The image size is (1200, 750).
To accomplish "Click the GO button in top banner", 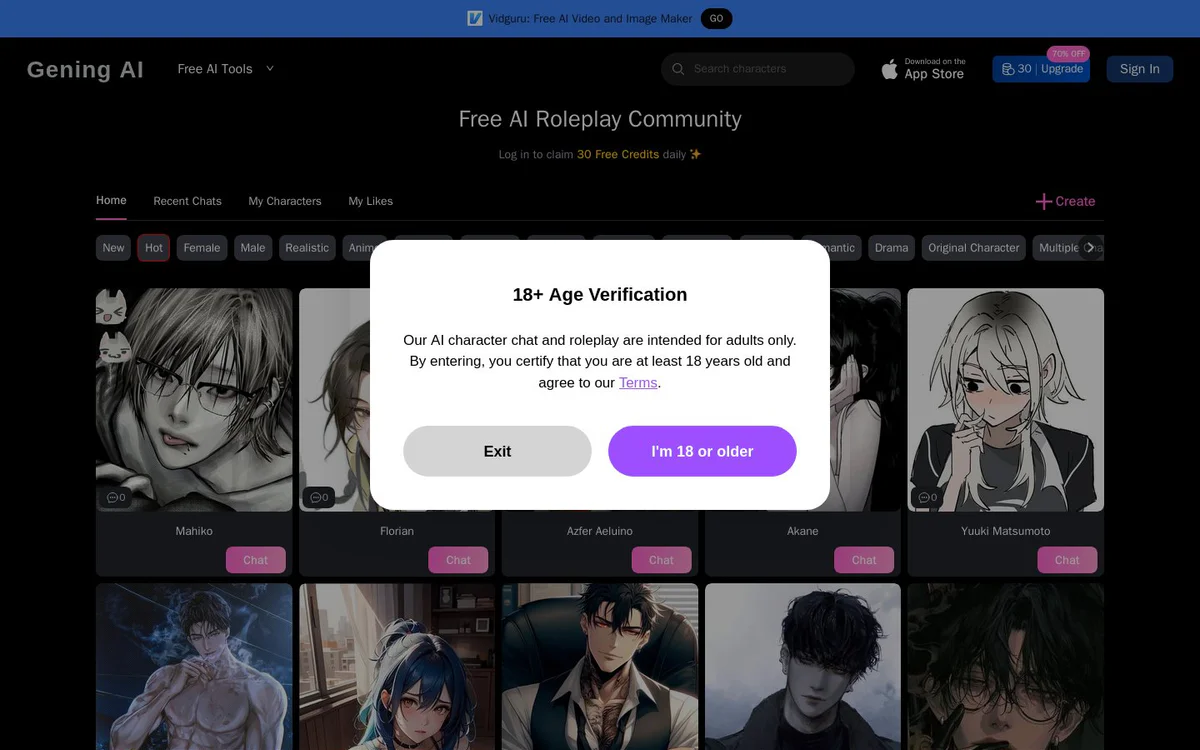I will 716,18.
